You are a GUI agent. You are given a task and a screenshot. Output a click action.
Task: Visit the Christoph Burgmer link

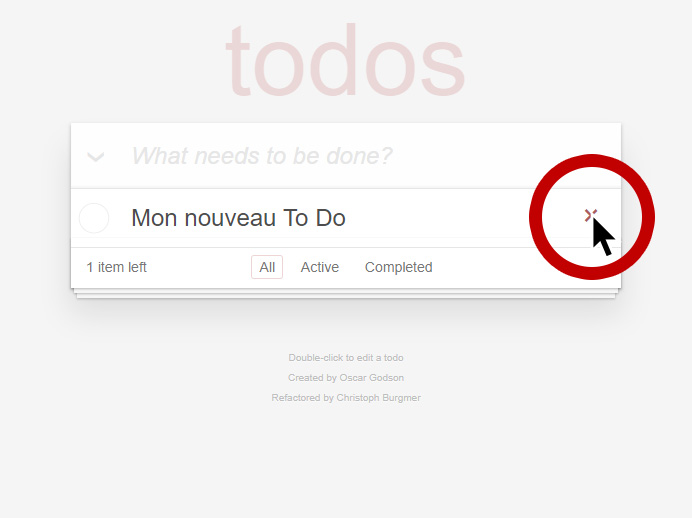click(x=378, y=398)
